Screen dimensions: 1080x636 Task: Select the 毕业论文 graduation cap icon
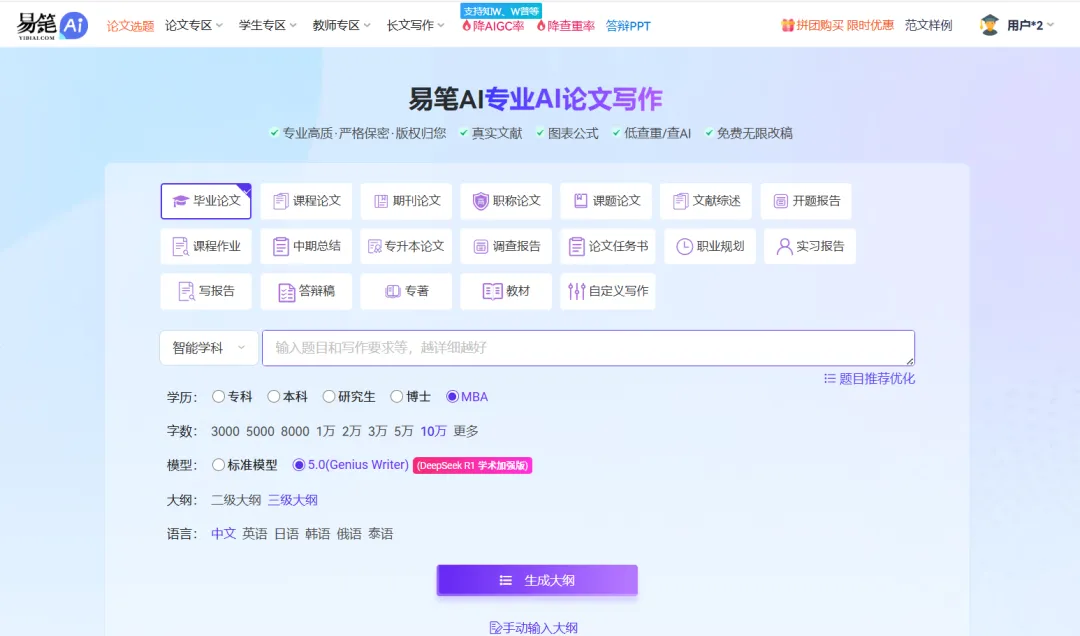click(x=180, y=201)
